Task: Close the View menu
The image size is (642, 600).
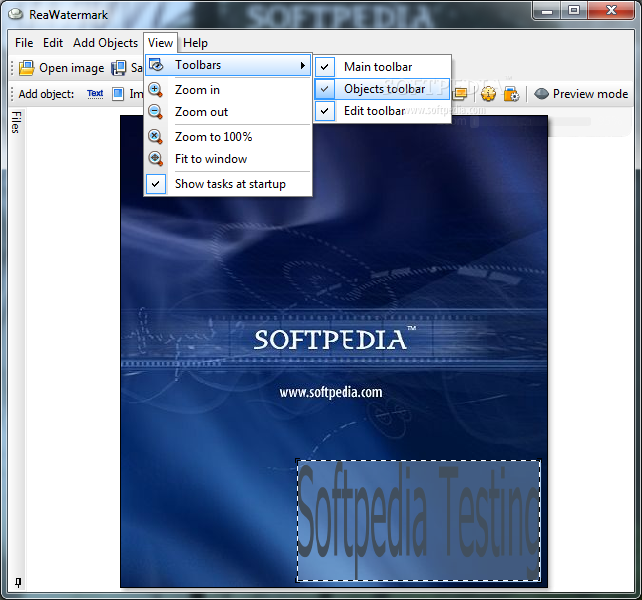Action: [160, 43]
